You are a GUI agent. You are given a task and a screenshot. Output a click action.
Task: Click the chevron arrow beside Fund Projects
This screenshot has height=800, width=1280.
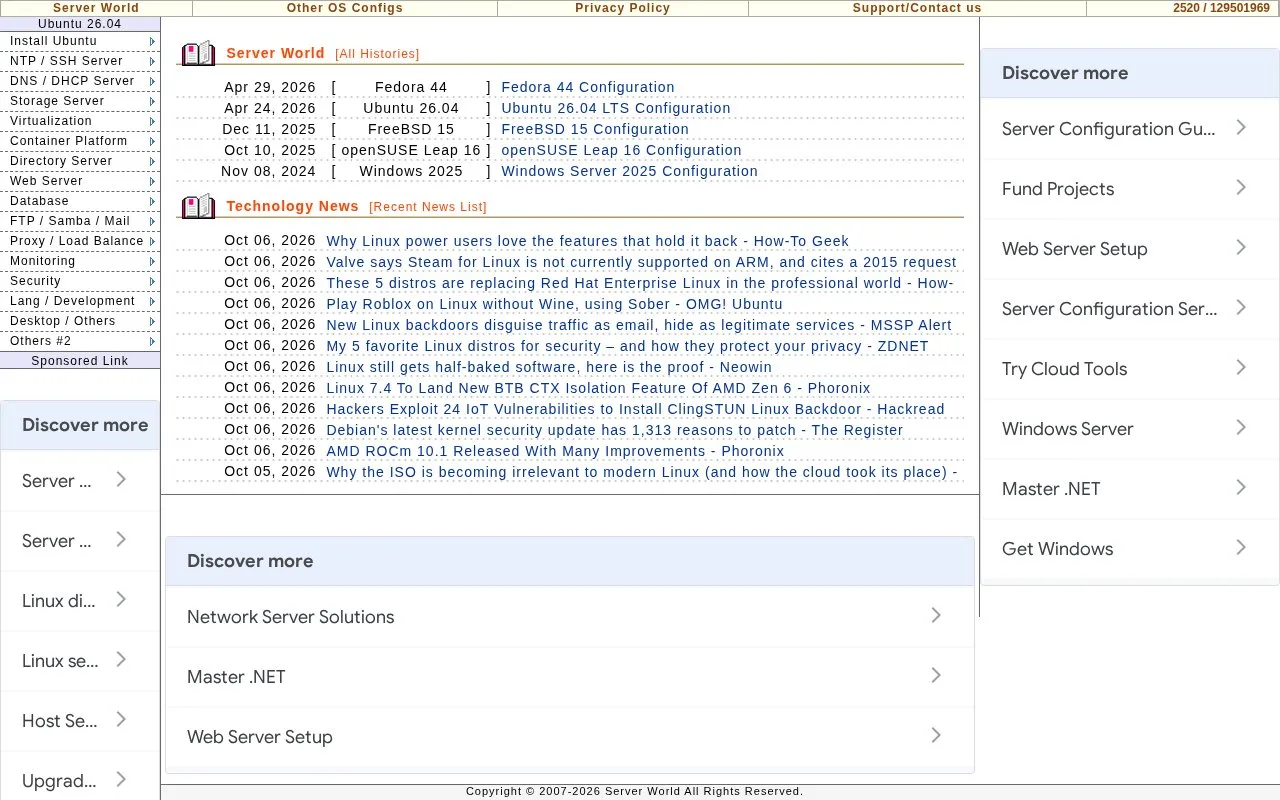tap(1241, 188)
